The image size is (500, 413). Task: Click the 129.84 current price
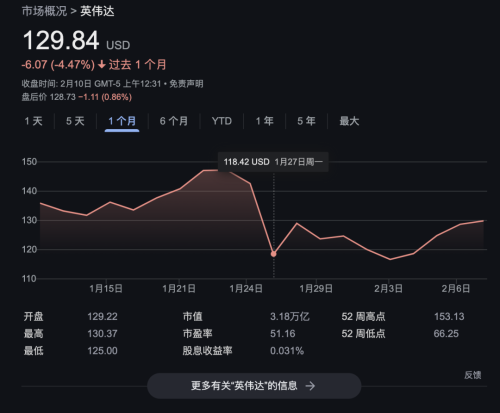[61, 41]
